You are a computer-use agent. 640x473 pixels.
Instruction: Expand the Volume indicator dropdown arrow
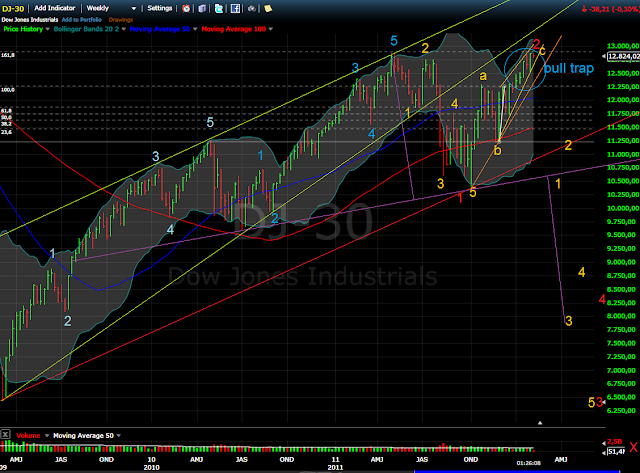(x=47, y=436)
